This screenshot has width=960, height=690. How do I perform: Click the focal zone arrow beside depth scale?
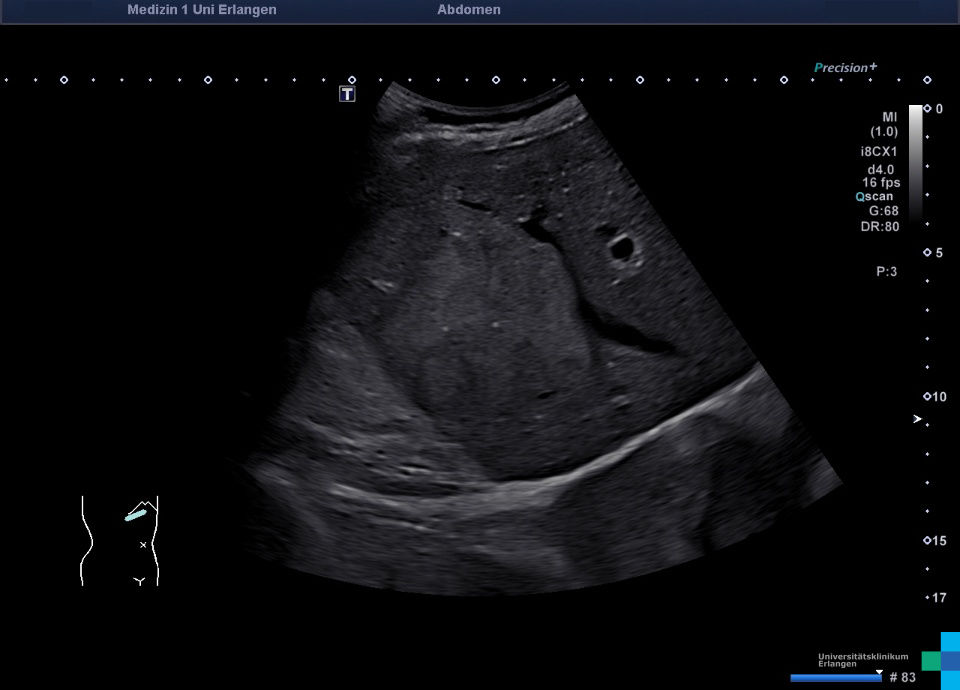916,420
